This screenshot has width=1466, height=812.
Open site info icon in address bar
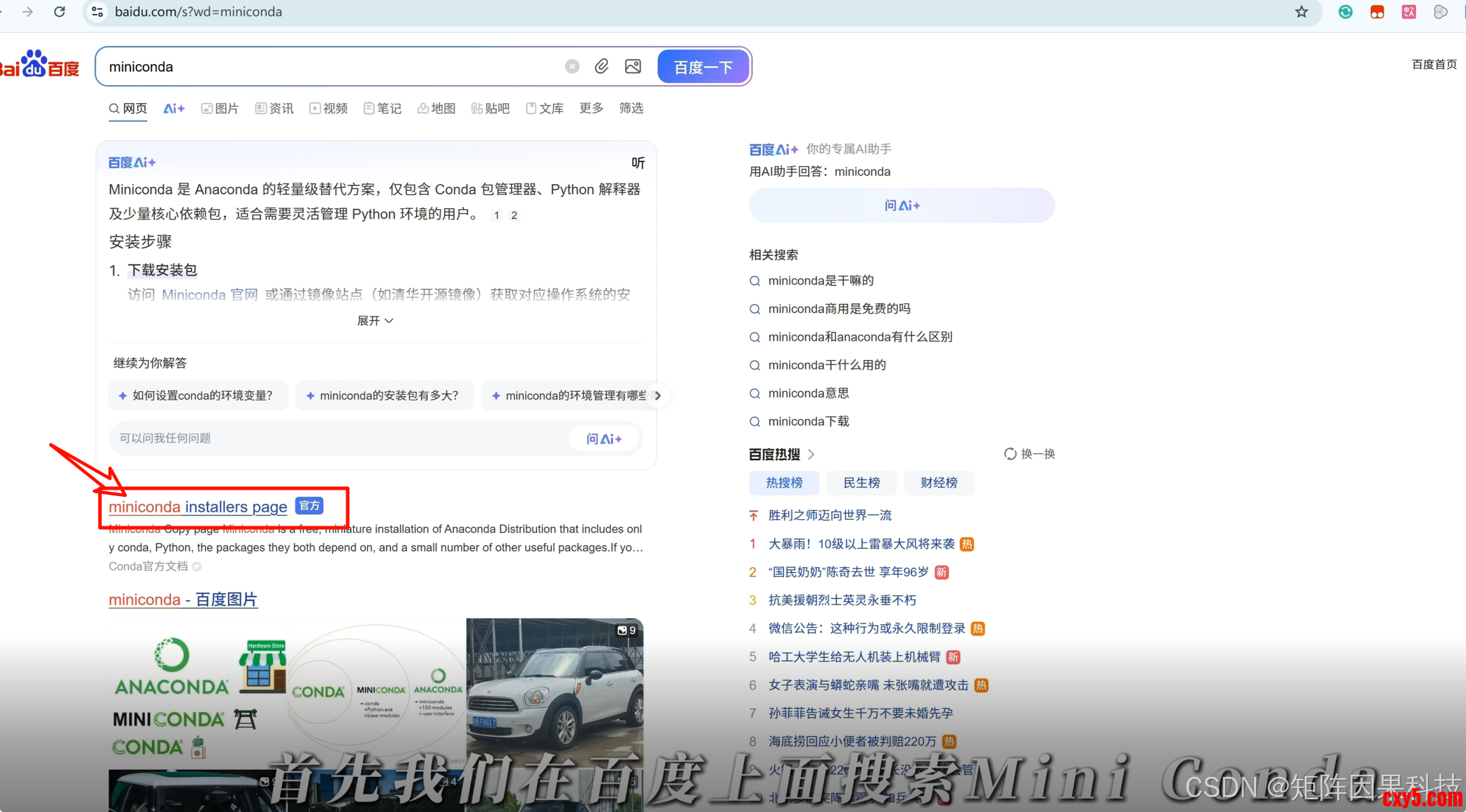[x=98, y=12]
